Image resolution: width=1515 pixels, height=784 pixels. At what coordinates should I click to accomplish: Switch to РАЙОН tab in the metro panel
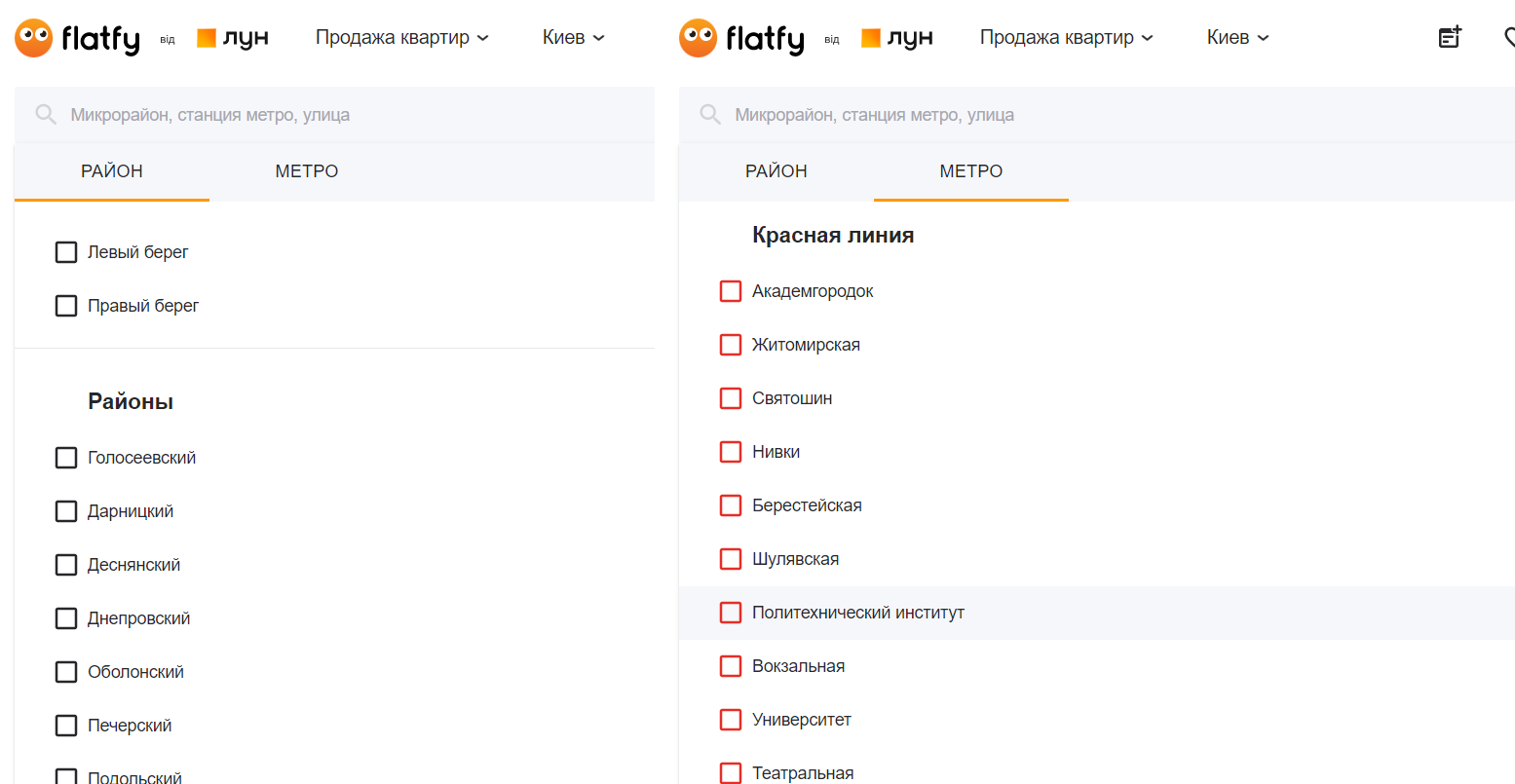pos(776,171)
